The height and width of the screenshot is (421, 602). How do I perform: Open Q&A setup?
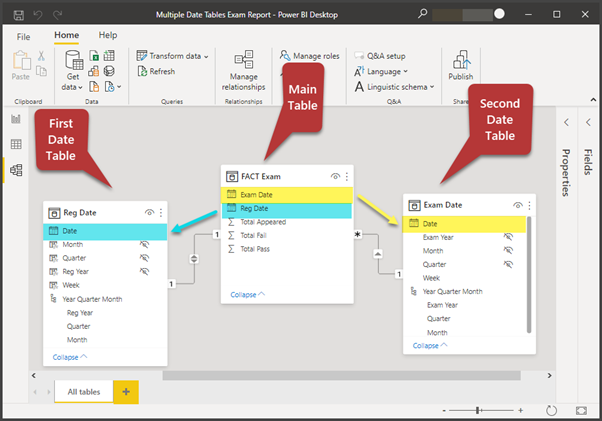point(380,56)
